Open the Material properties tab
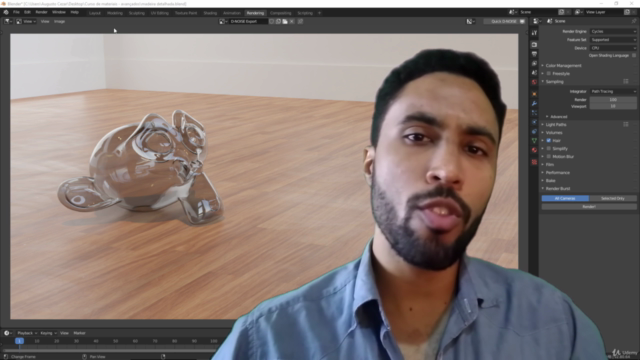Screen dimensions: 640x360 [x=534, y=150]
